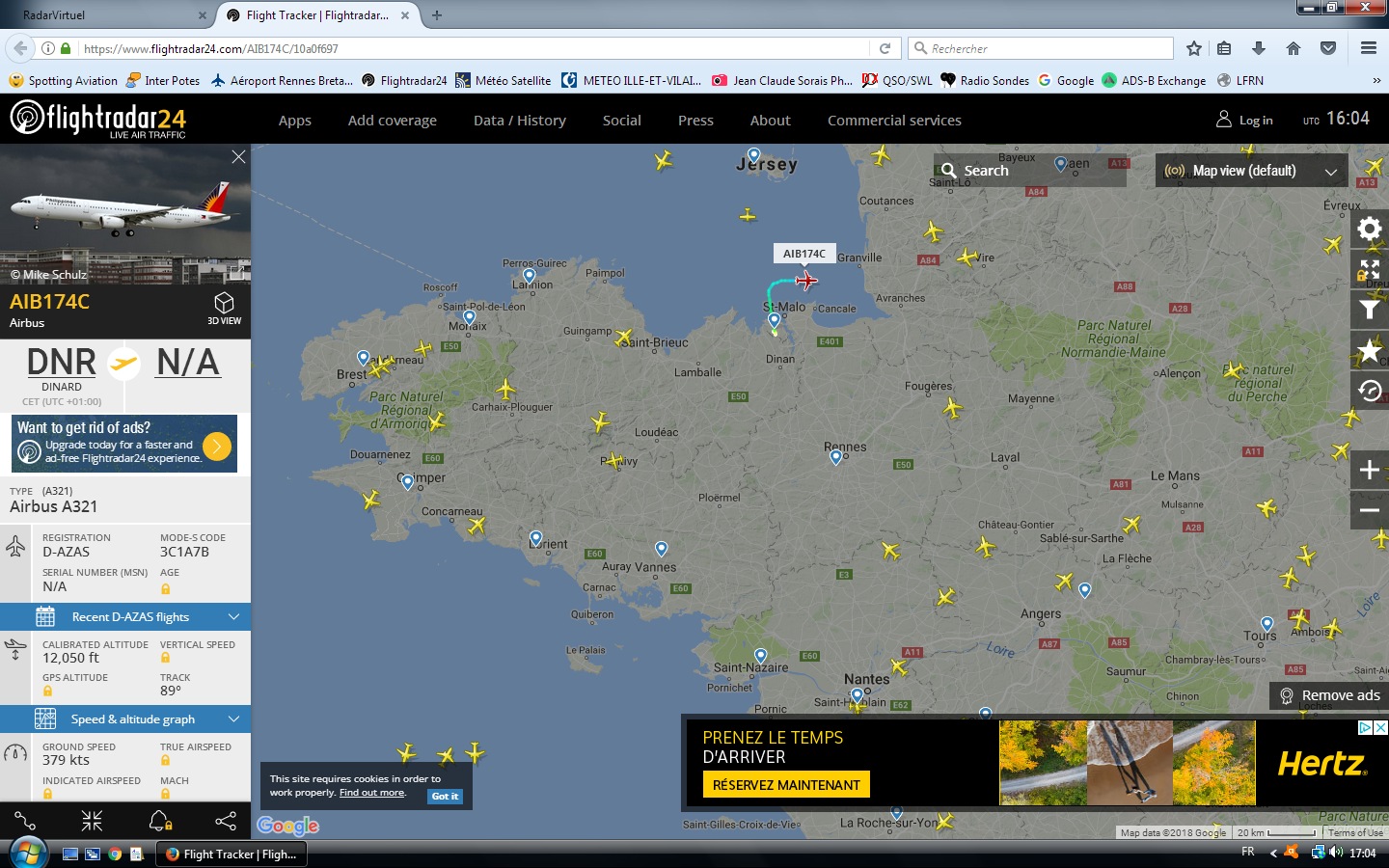Show more bookmarks chevron

(x=1376, y=81)
